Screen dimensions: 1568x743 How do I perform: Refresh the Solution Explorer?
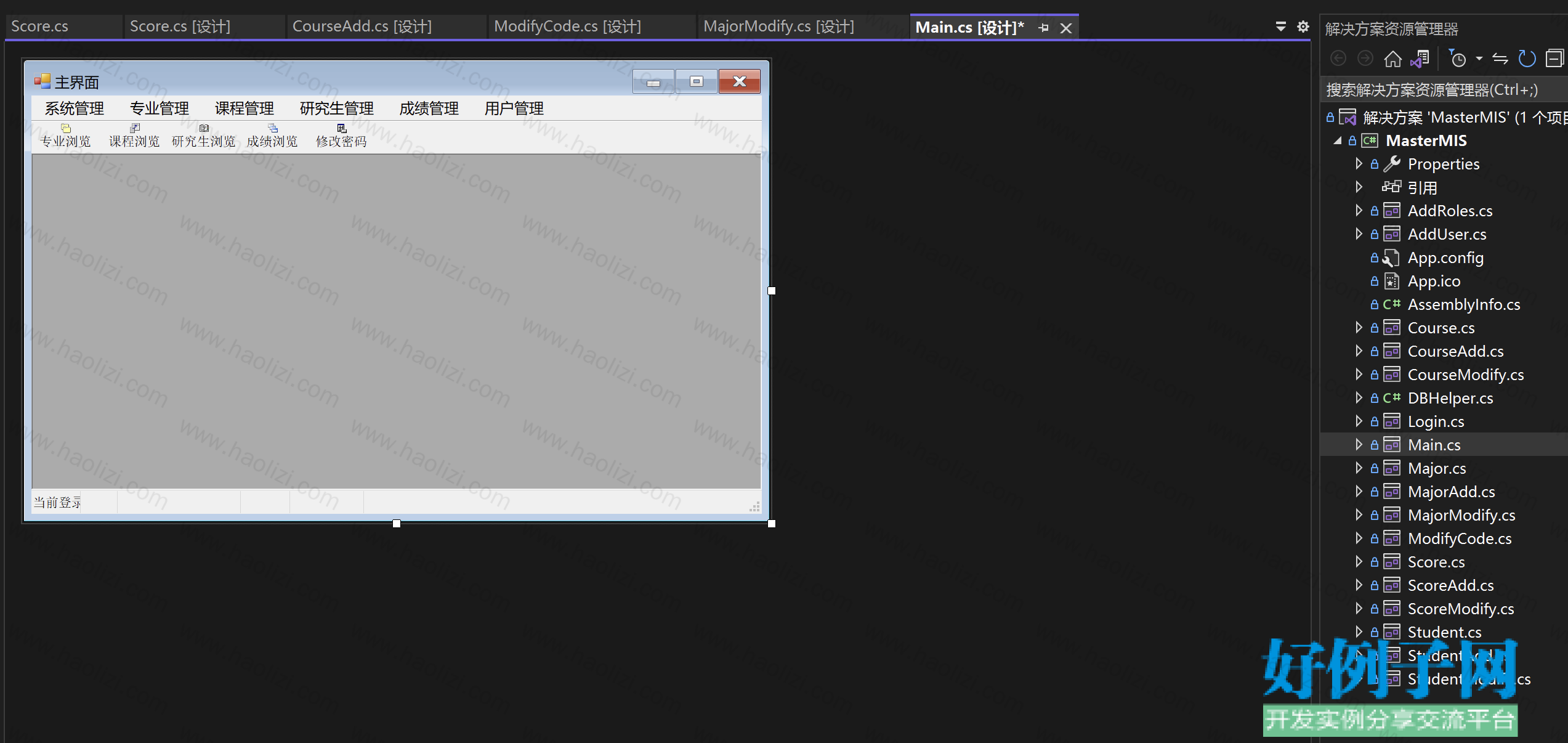click(x=1527, y=59)
